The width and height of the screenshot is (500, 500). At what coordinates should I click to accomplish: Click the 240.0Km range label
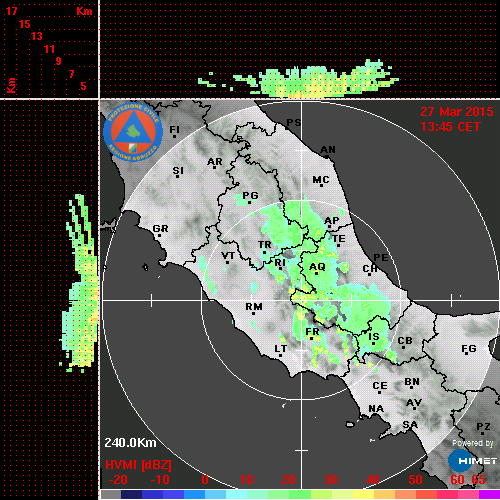[130, 443]
